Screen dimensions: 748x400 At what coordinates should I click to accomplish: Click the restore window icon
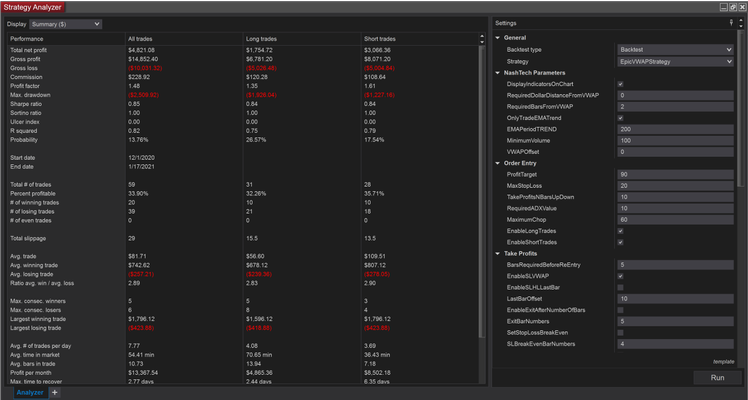pos(731,7)
